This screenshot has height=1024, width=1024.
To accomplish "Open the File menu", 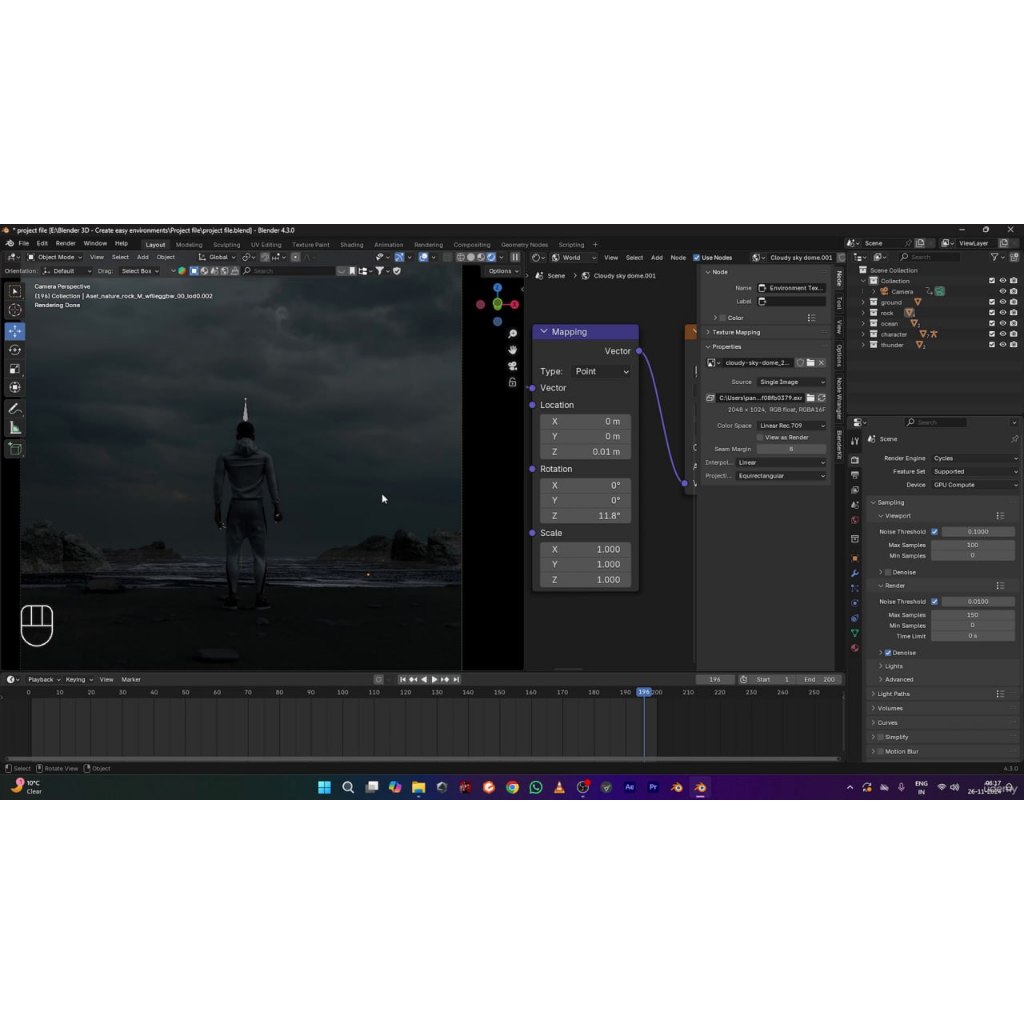I will (24, 244).
